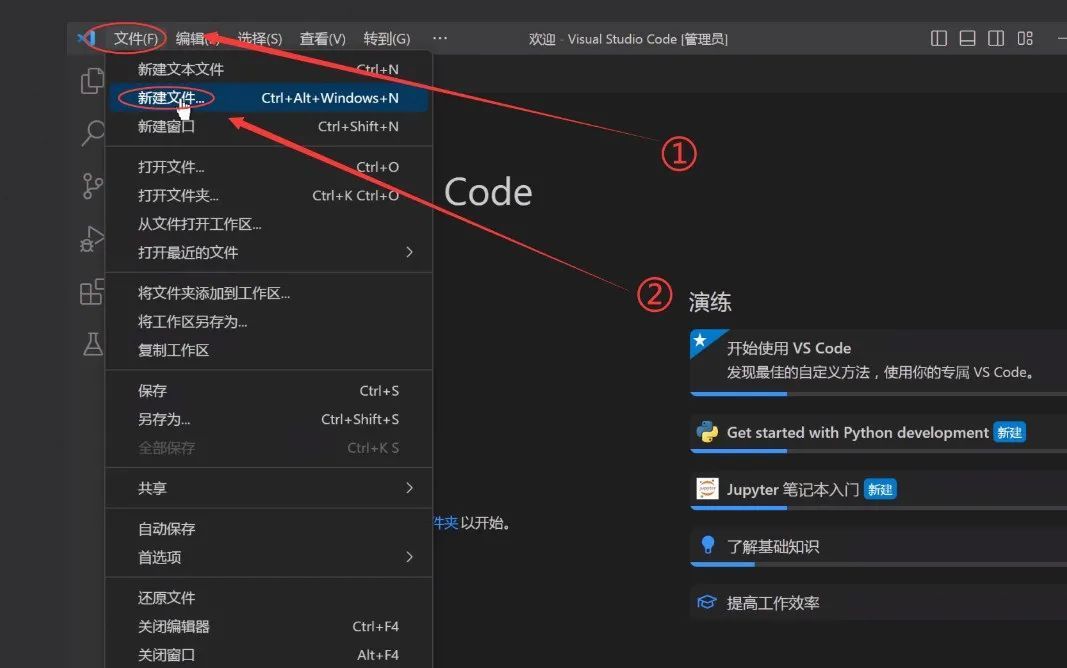Select 将工作区另存为... entry
This screenshot has width=1067, height=668.
pos(269,322)
